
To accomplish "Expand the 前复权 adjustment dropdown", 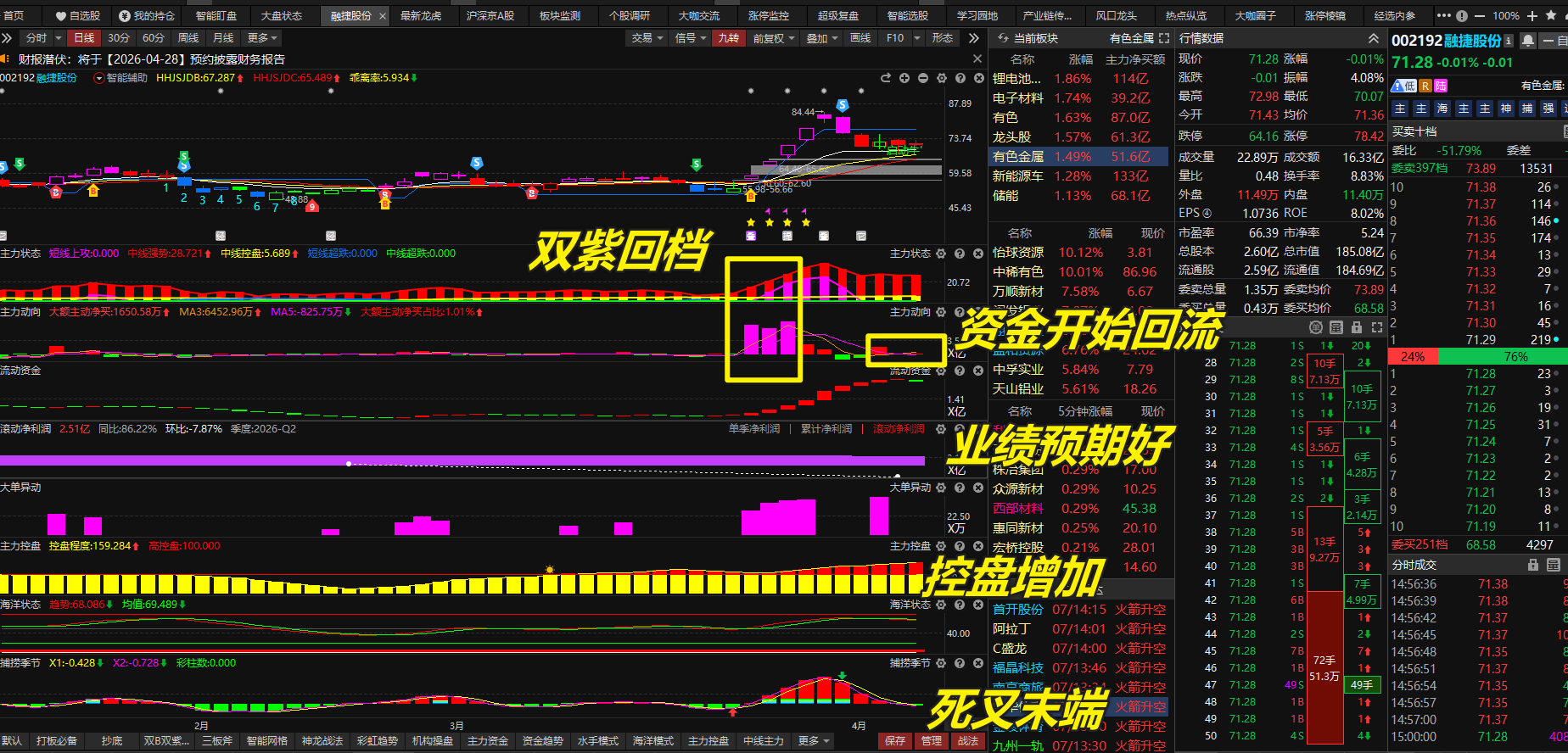I will 773,38.
